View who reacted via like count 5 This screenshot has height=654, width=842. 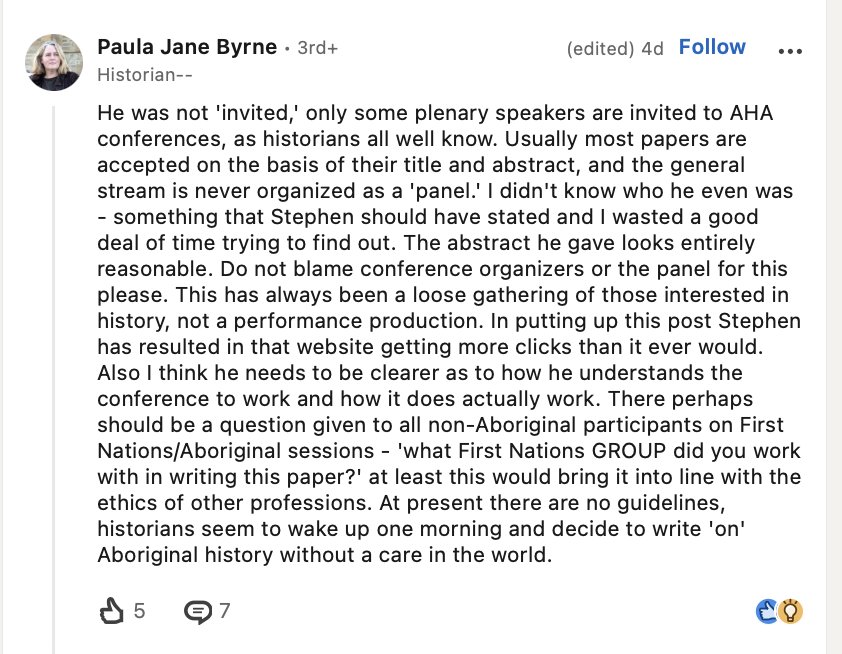pos(139,611)
